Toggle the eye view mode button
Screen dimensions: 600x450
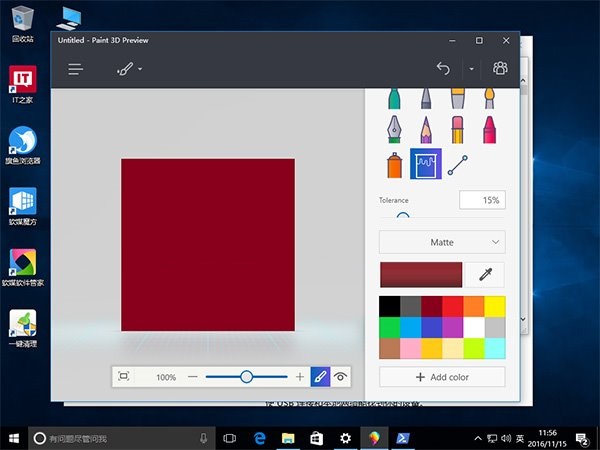(x=342, y=377)
